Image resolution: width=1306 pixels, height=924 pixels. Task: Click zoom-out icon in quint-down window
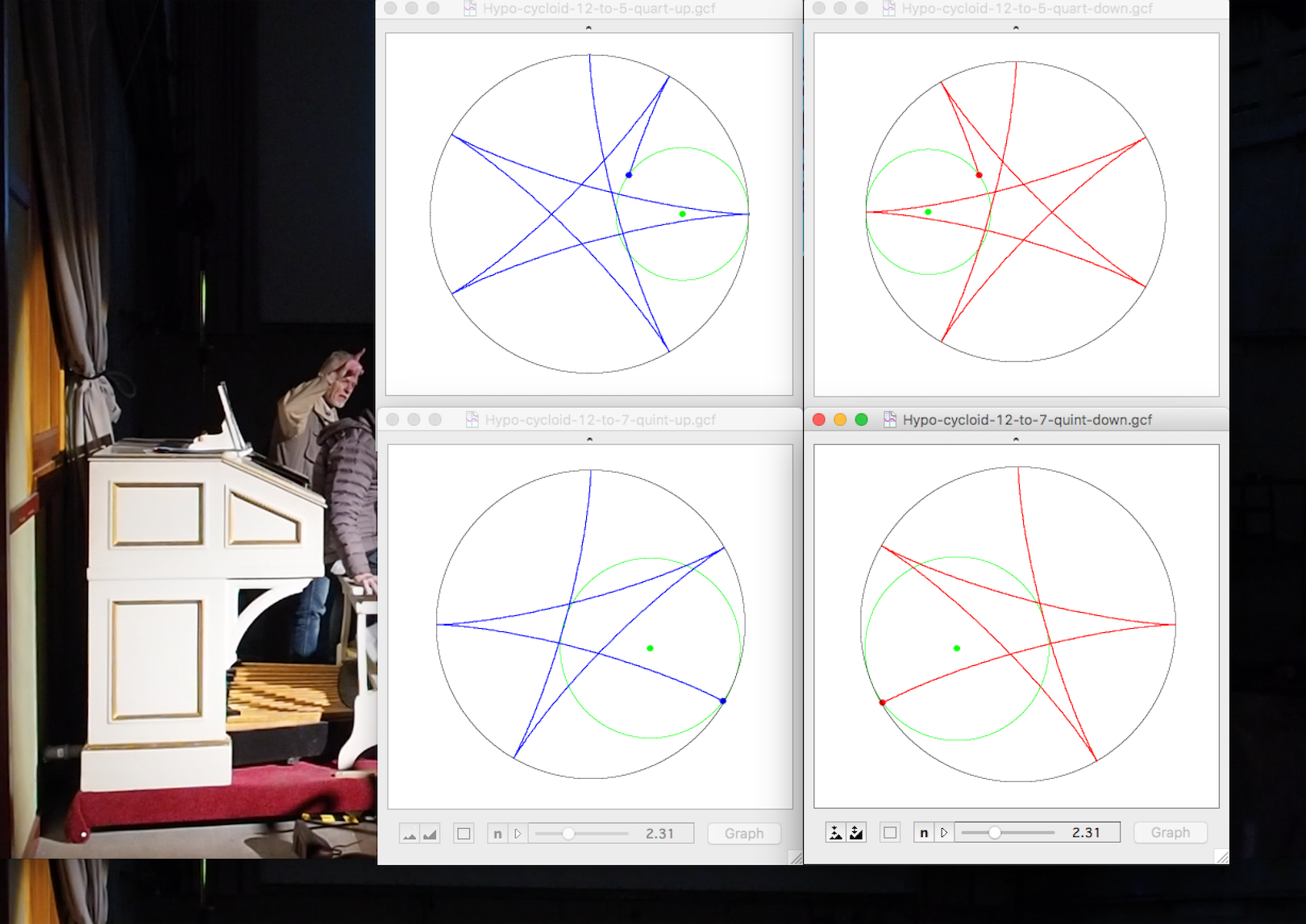tap(856, 833)
